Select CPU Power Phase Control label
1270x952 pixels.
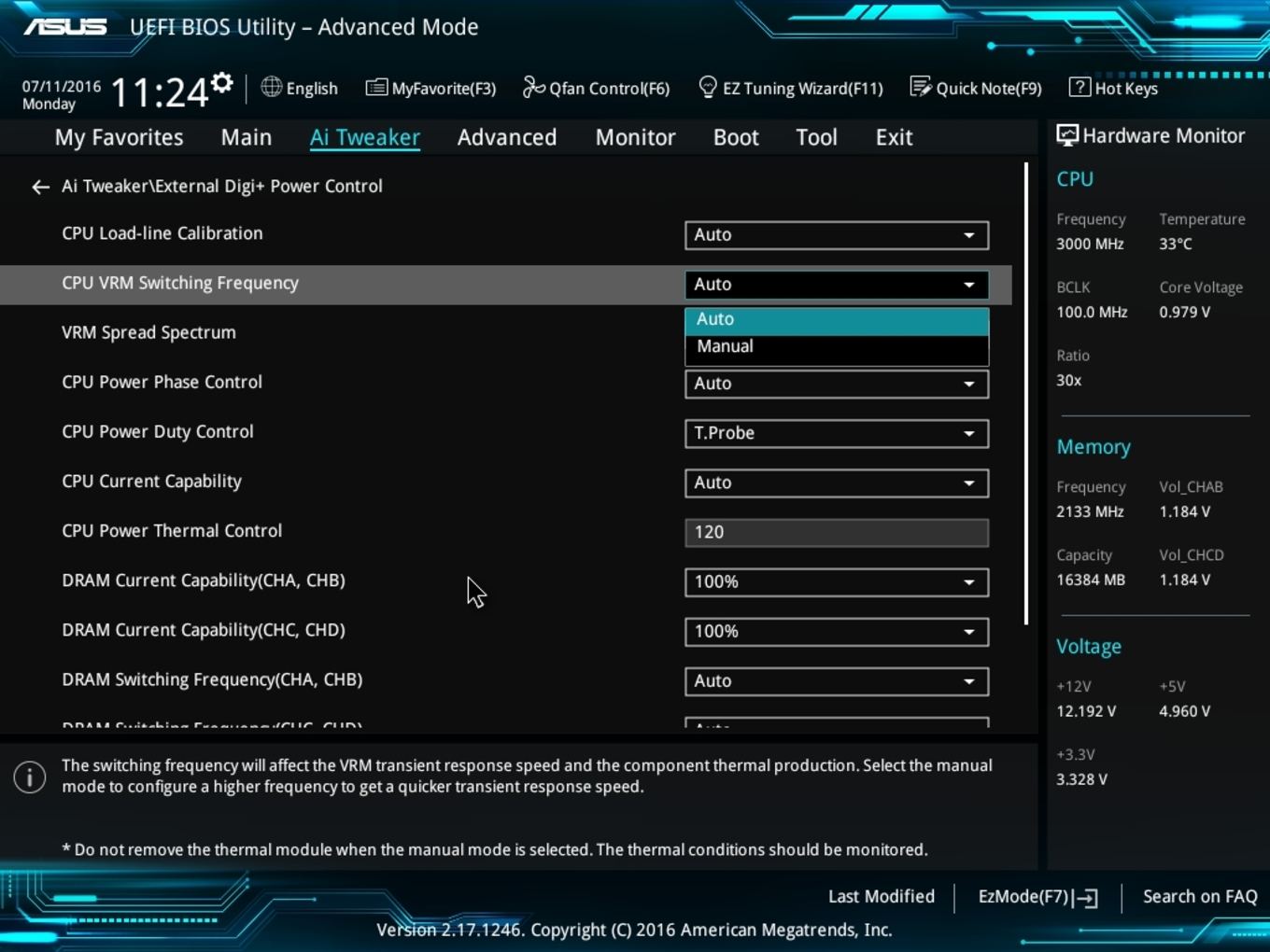point(162,382)
